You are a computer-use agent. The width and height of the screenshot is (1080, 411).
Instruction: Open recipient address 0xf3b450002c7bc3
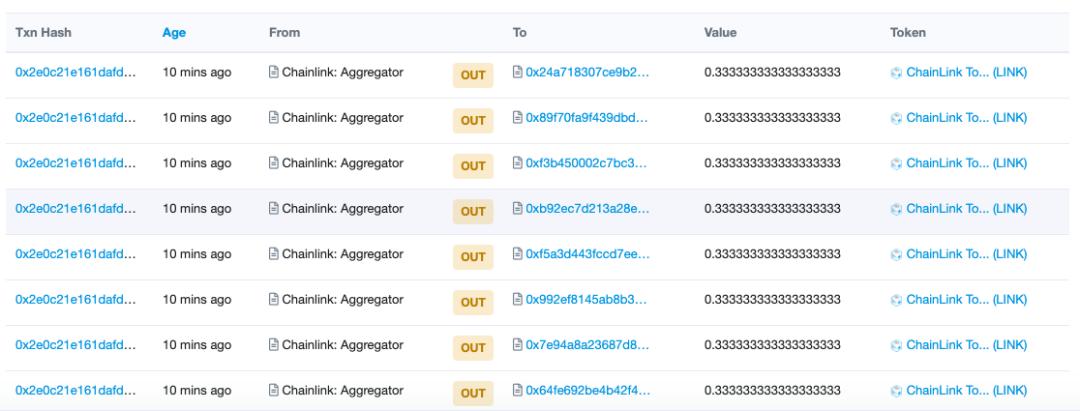point(588,162)
